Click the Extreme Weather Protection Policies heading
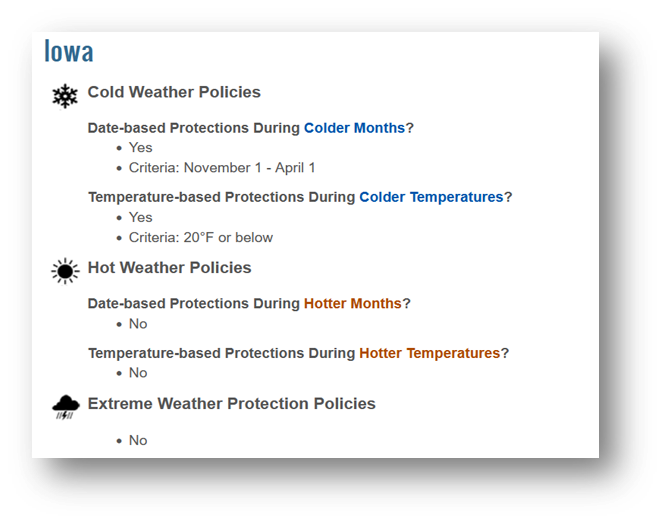The width and height of the screenshot is (664, 523). click(x=232, y=404)
